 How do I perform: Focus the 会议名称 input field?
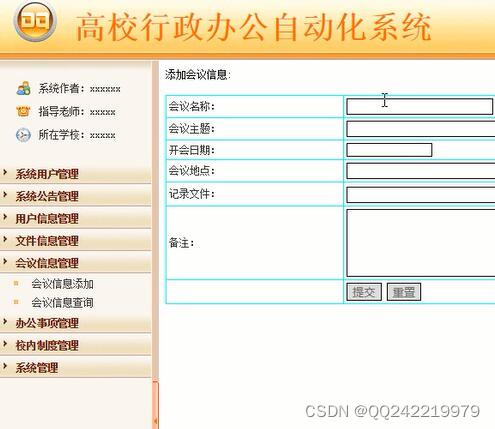pos(420,107)
